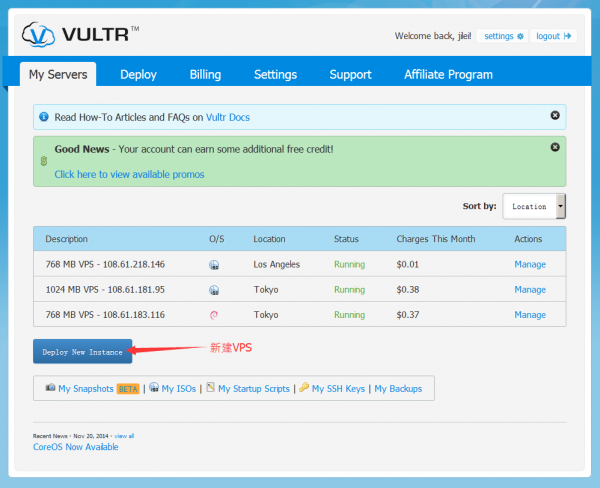The image size is (600, 488).
Task: Click the $0.38 charge value
Action: tap(408, 289)
